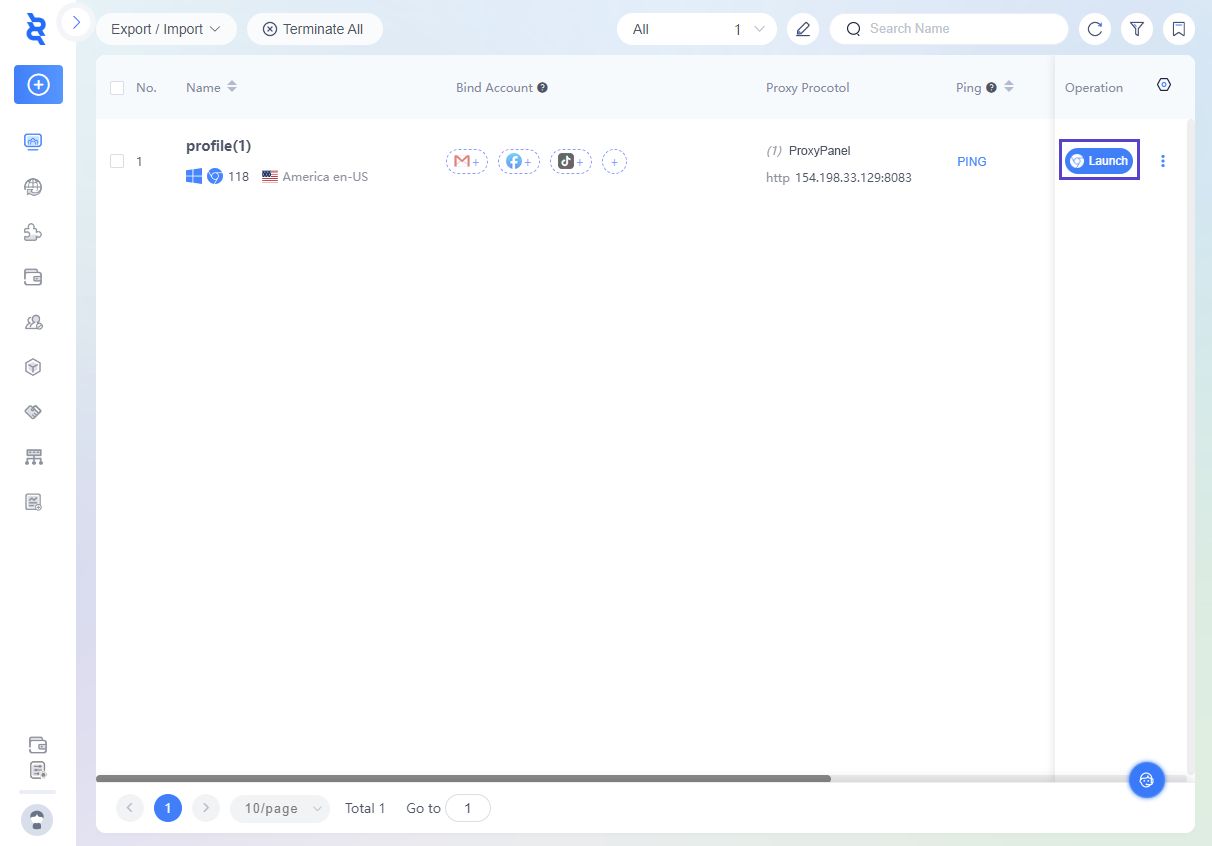This screenshot has height=846, width=1212.
Task: Tick the select-all checkbox in table header
Action: pos(117,88)
